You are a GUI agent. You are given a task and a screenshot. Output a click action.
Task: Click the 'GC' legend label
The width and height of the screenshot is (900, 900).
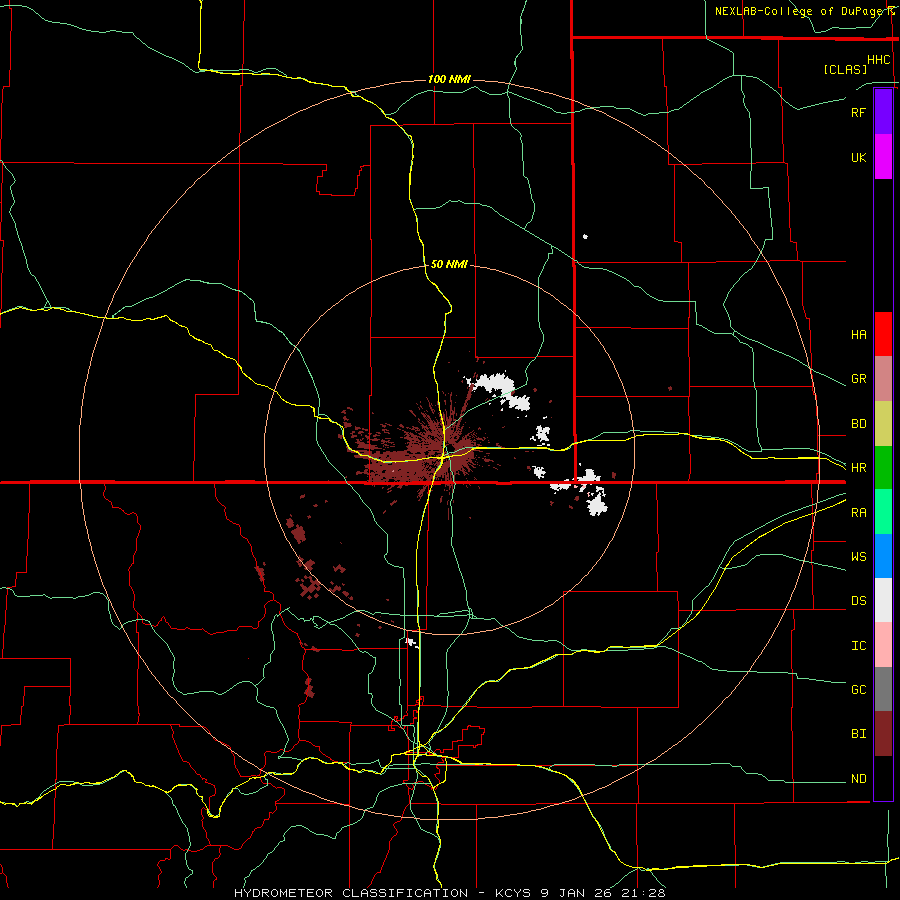(x=858, y=690)
